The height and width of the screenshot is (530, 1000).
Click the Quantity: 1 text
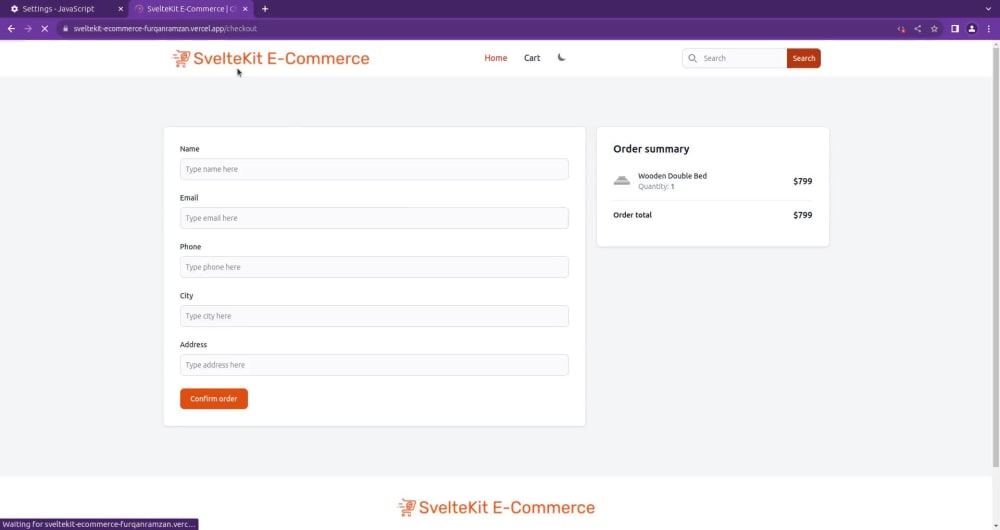click(x=656, y=187)
